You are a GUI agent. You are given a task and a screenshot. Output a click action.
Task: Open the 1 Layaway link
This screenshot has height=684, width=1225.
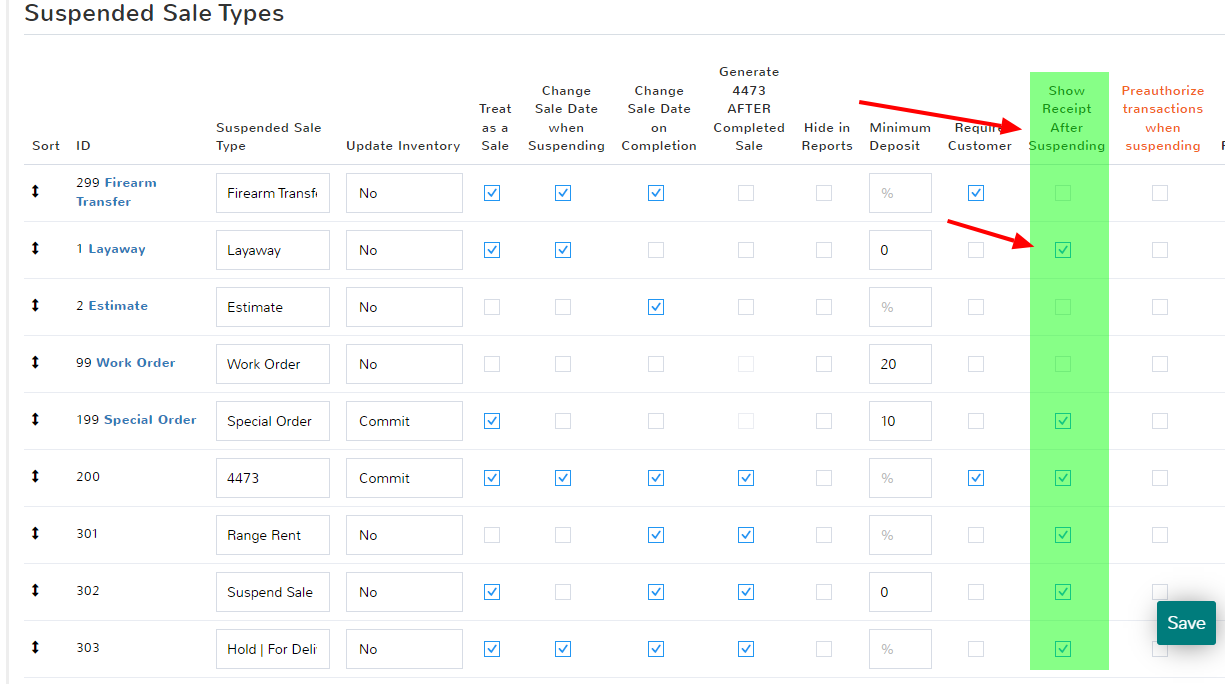point(111,249)
